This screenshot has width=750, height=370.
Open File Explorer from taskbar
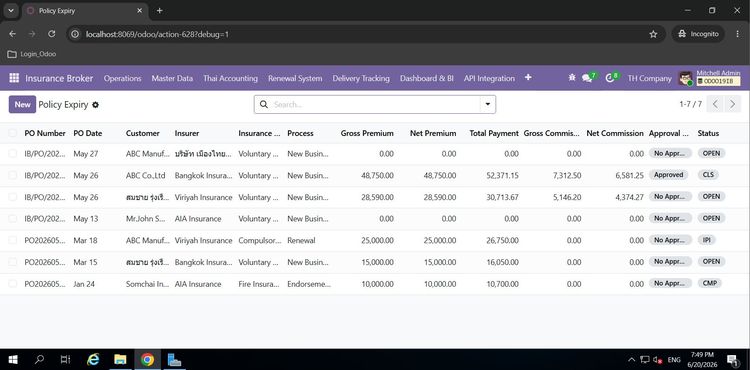tap(120, 359)
